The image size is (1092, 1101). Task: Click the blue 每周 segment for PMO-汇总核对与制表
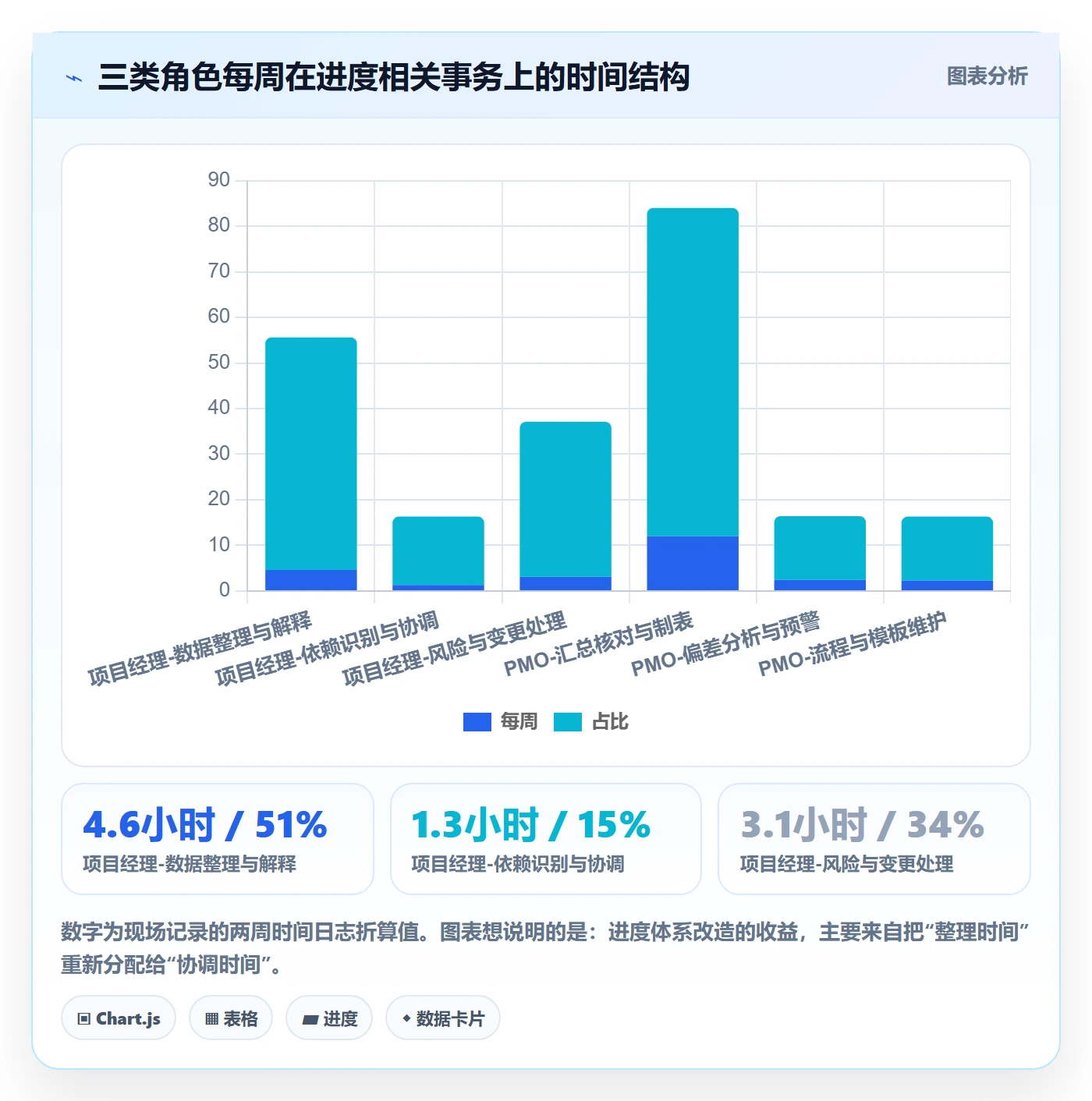[693, 563]
